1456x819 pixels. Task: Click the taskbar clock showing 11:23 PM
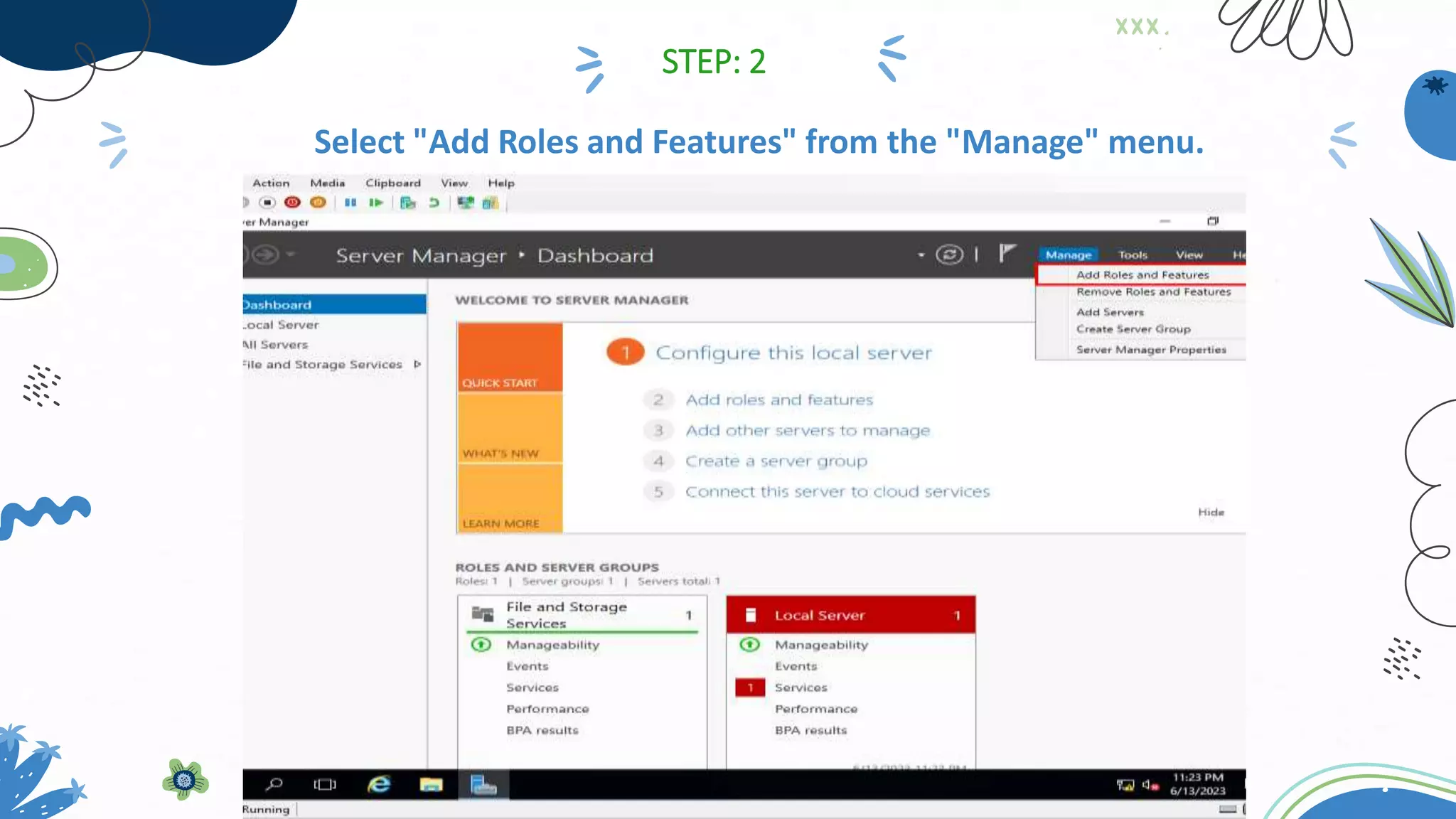[x=1198, y=784]
